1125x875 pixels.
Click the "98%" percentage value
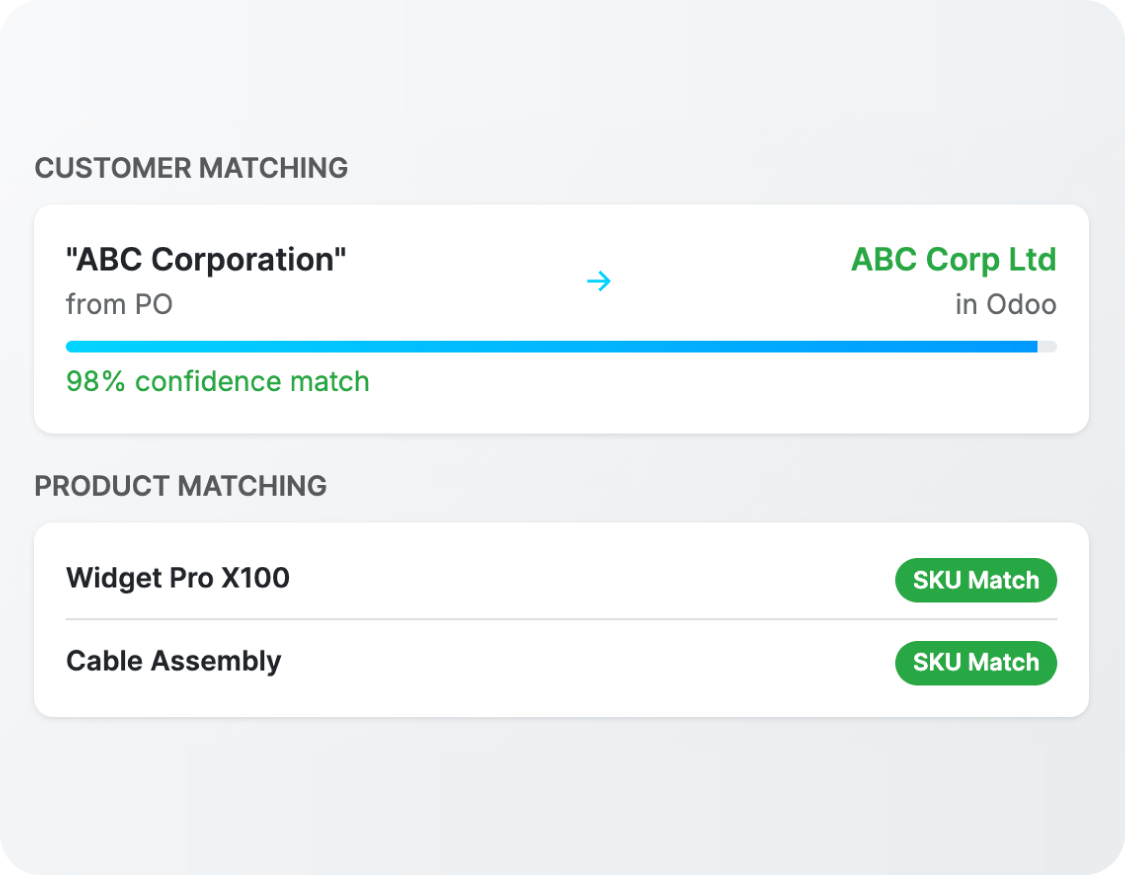click(x=96, y=381)
